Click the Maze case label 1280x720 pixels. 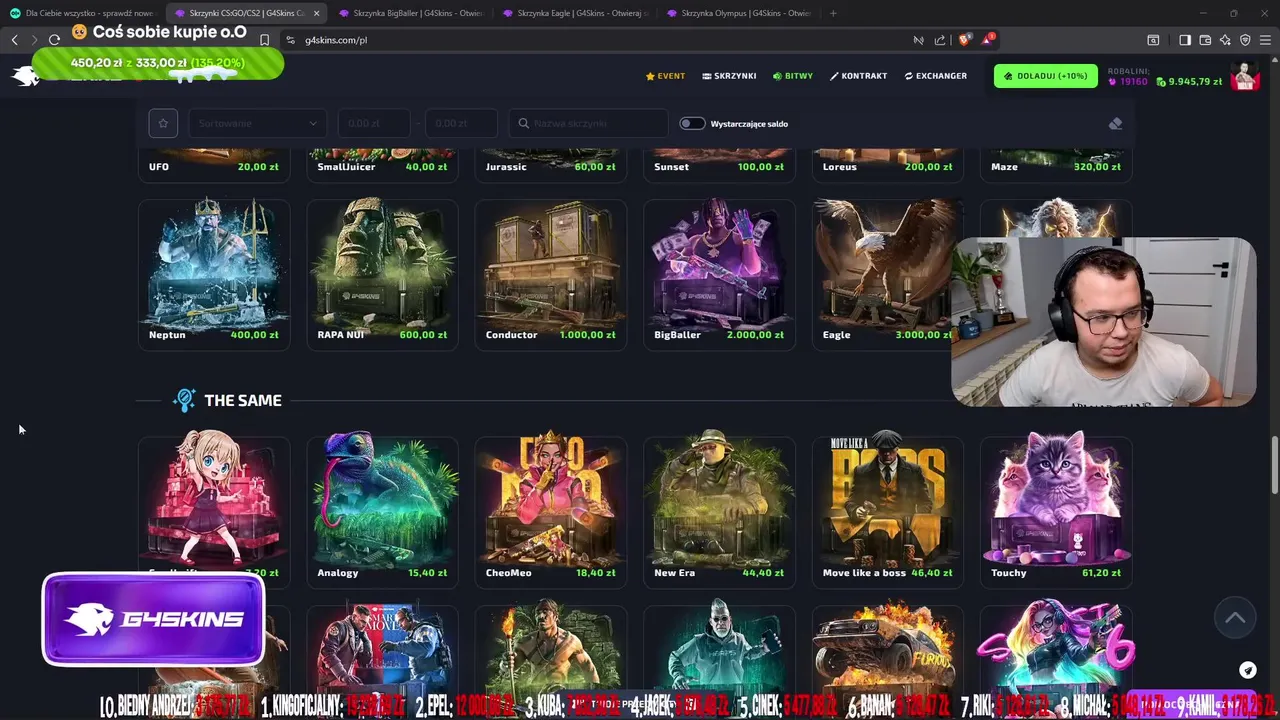tap(1004, 167)
